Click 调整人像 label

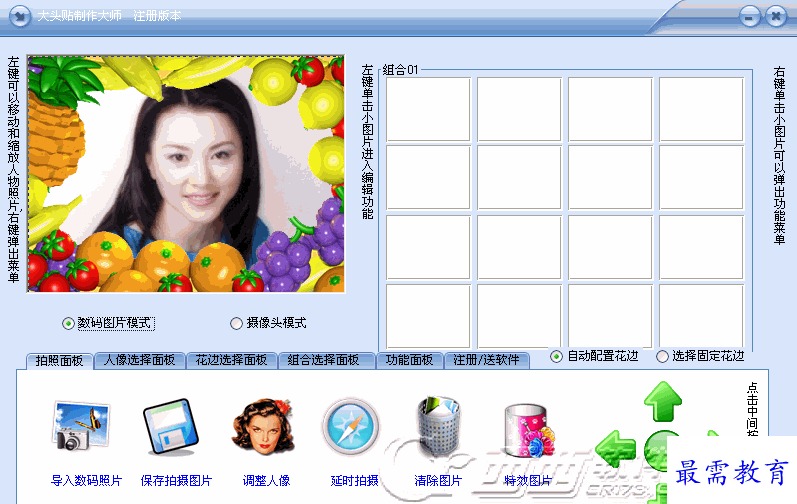point(266,481)
